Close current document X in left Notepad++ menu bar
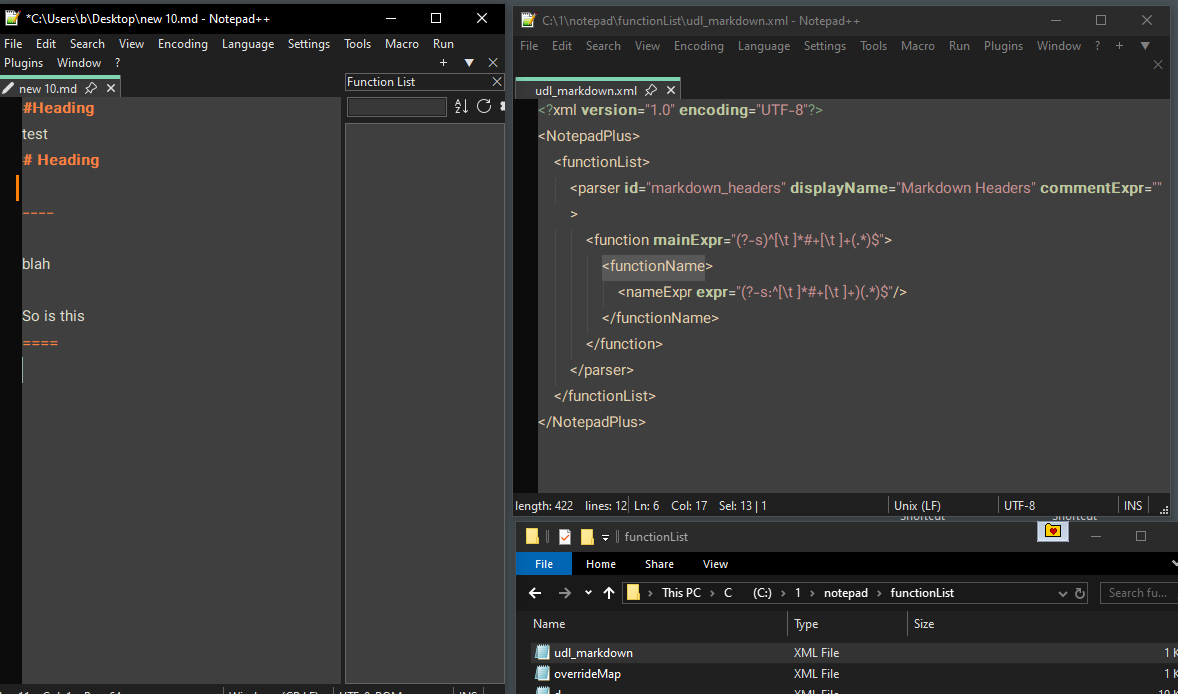Screen dimensions: 1178x694 click(x=493, y=63)
